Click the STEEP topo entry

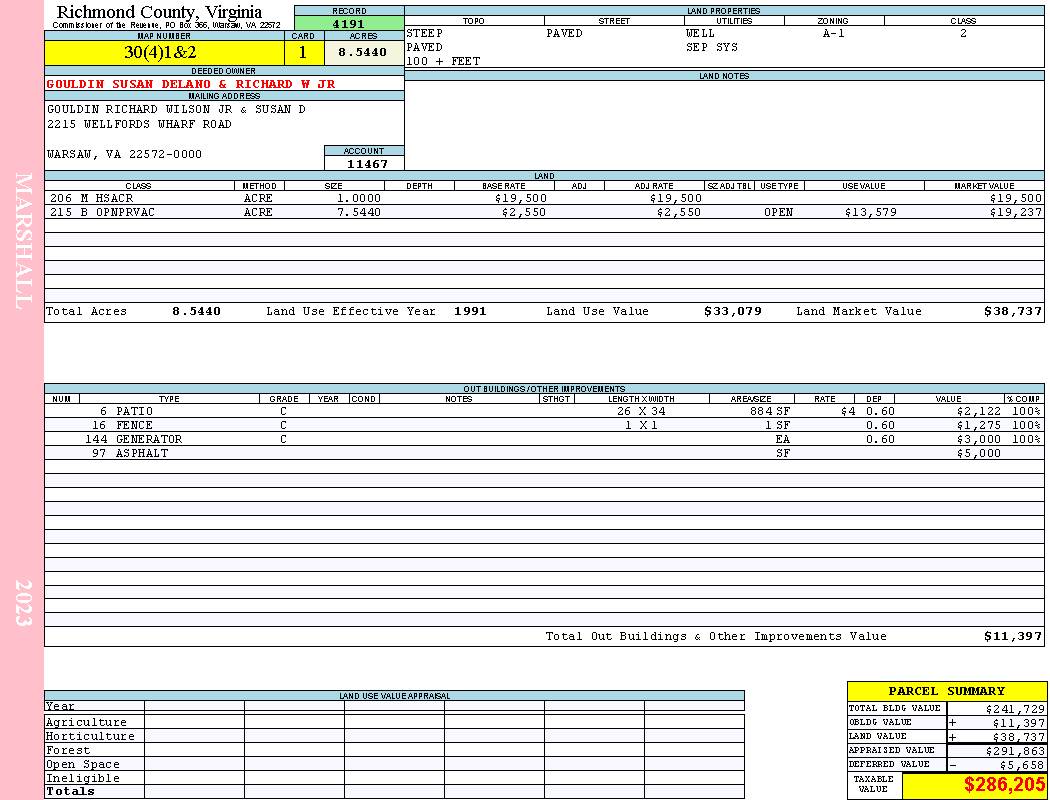[x=425, y=33]
